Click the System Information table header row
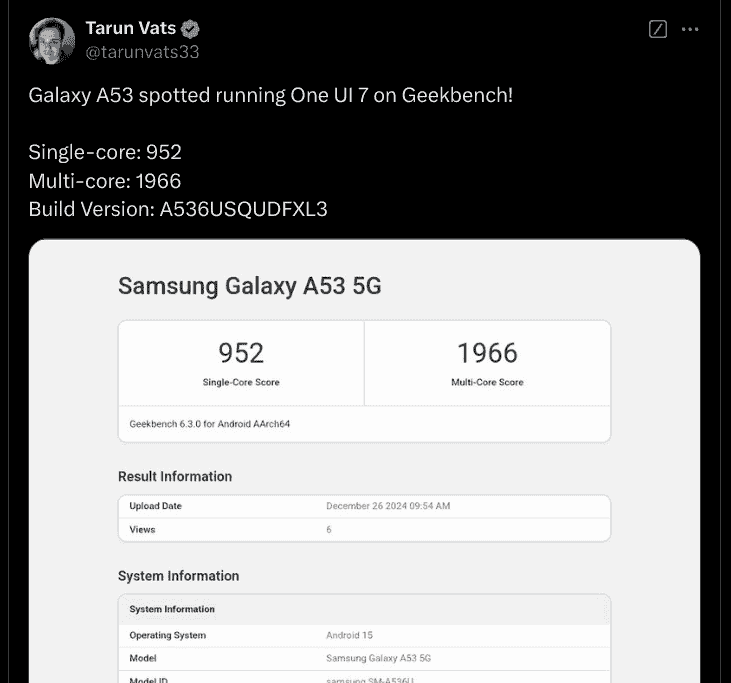The width and height of the screenshot is (731, 683). point(364,609)
